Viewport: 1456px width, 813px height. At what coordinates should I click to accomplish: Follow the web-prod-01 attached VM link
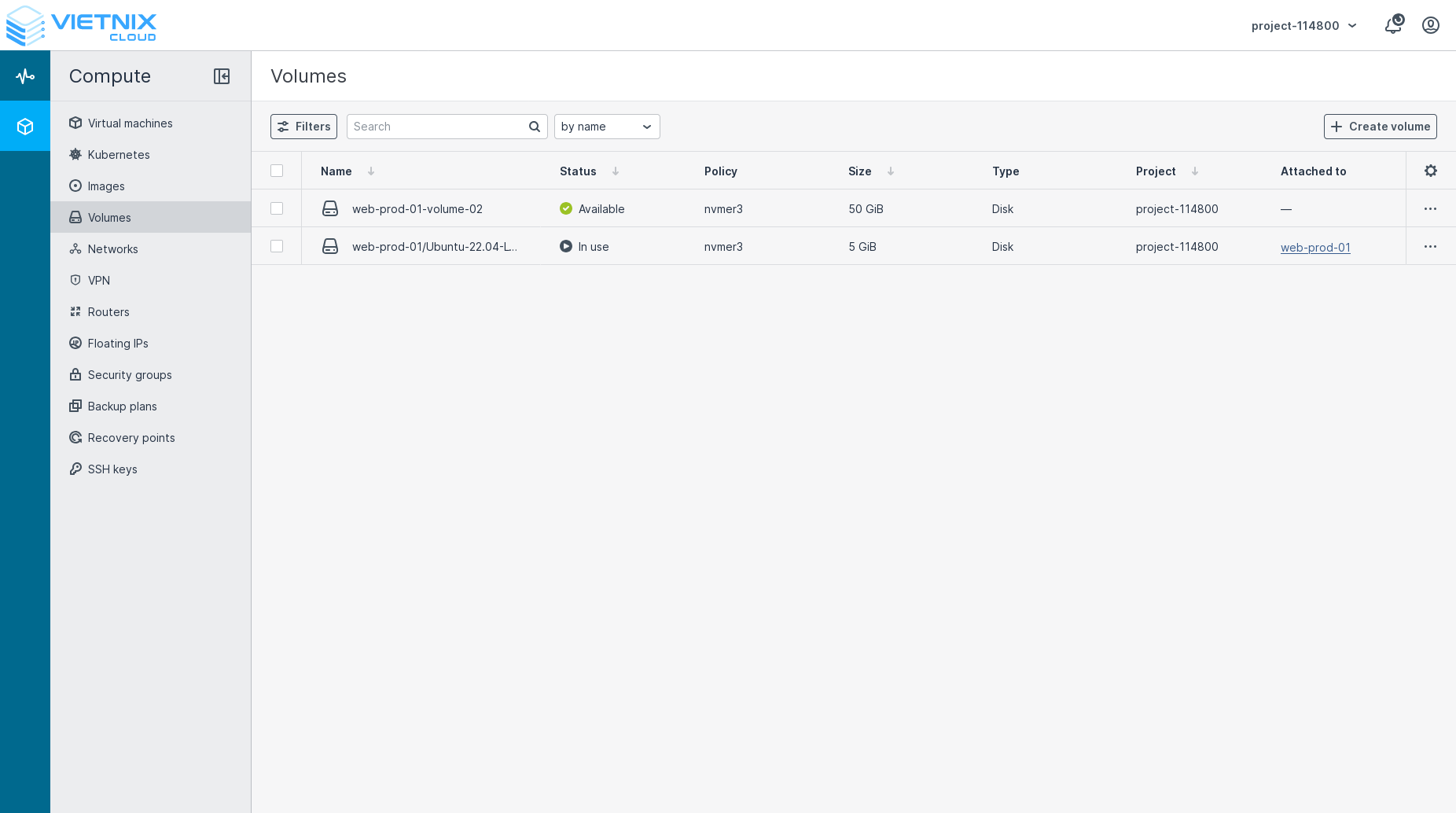pos(1315,248)
